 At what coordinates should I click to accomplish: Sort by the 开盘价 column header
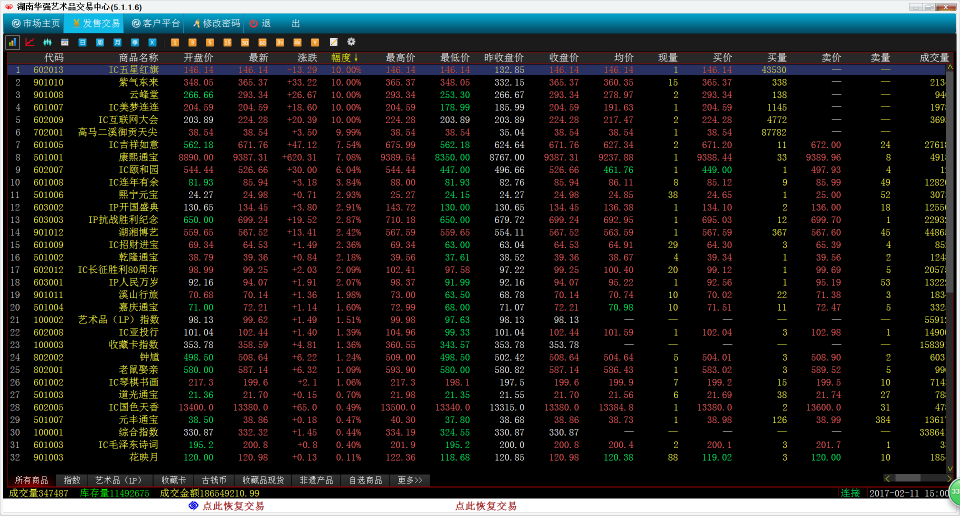pos(198,58)
